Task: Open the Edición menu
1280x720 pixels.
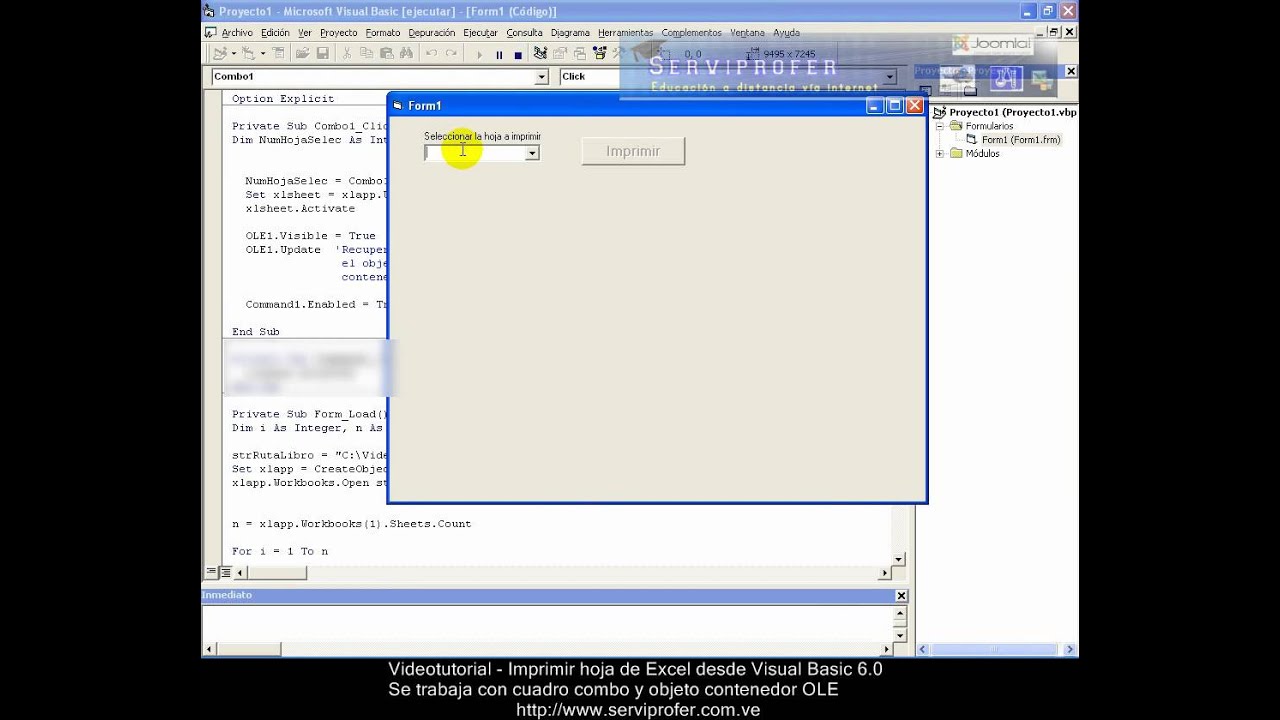Action: 275,33
